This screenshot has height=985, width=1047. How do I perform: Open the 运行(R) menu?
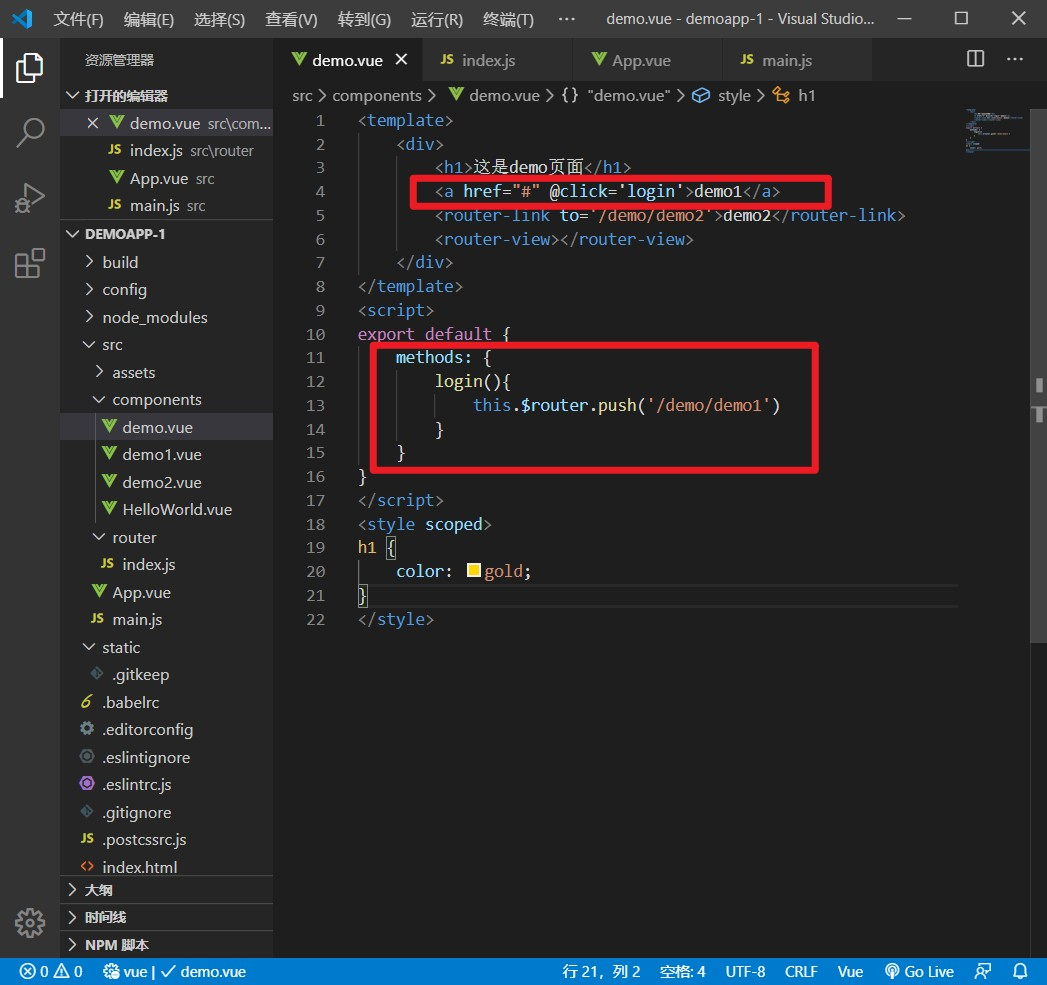437,19
